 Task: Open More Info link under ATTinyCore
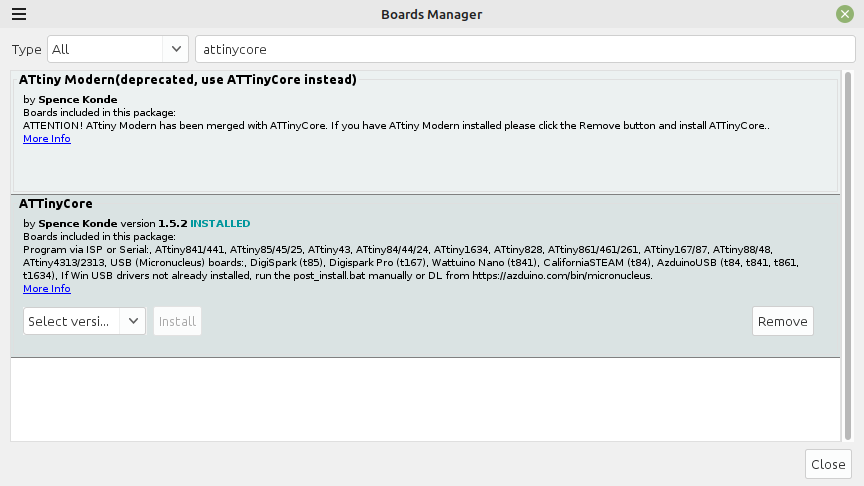(x=47, y=289)
